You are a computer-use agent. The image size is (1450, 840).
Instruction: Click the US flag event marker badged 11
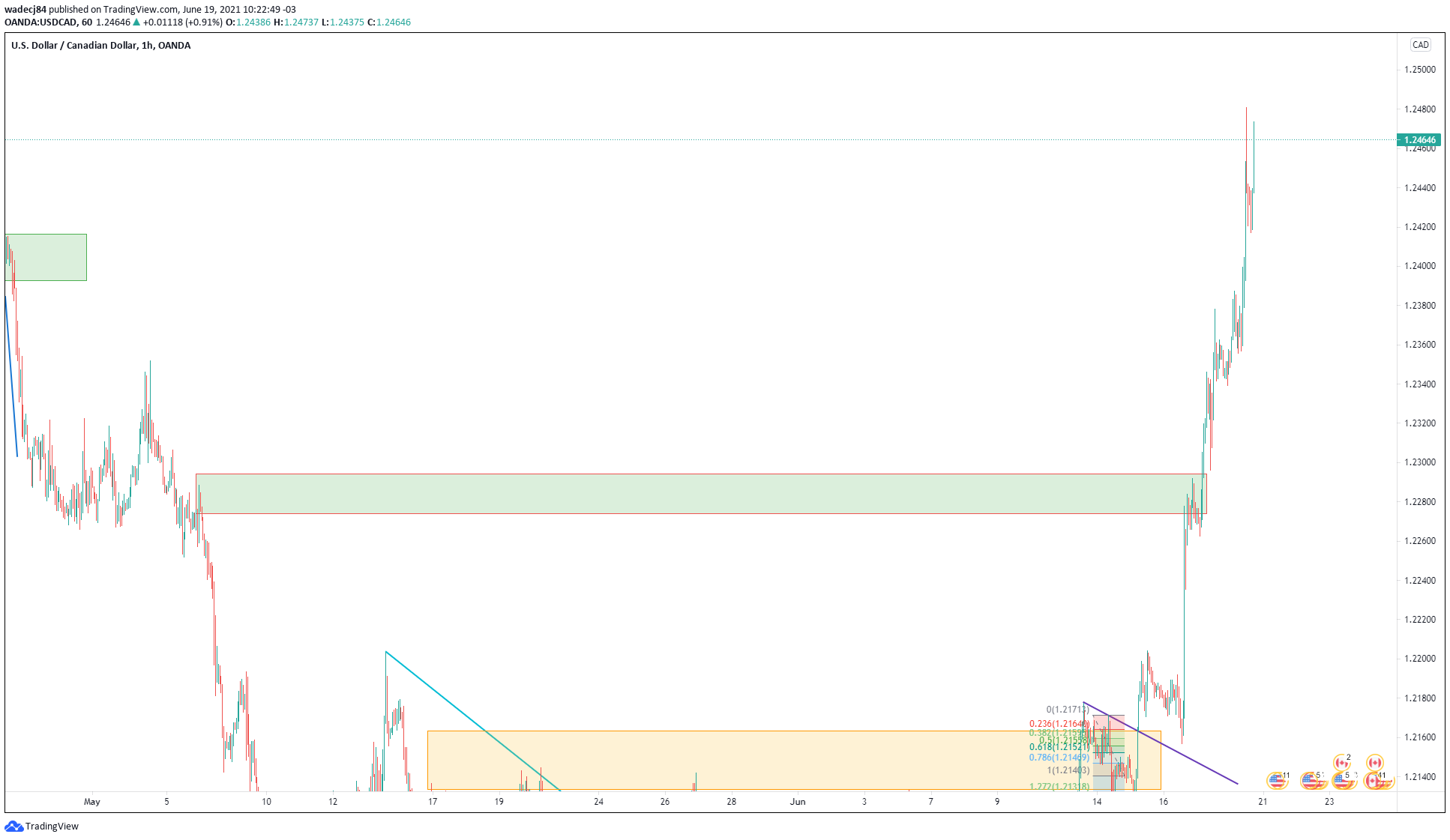coord(1276,781)
